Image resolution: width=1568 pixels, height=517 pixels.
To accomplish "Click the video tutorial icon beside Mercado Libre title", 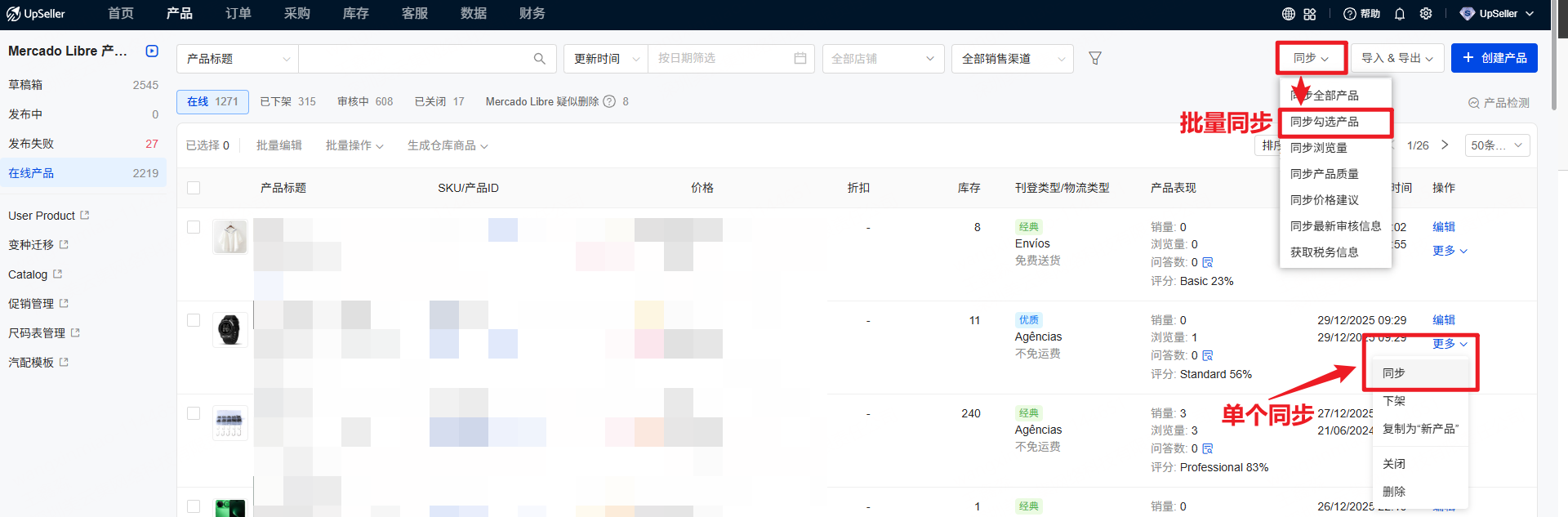I will [152, 51].
